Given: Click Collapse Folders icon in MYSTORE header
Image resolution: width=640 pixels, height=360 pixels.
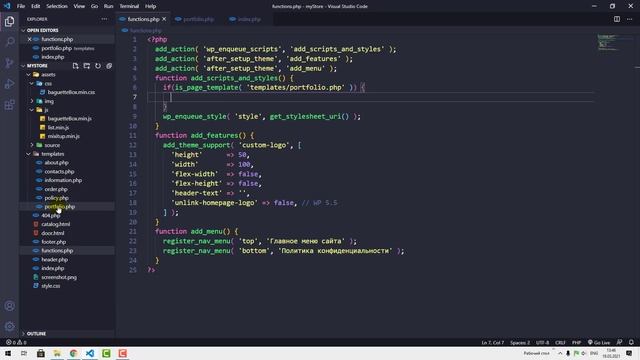Looking at the screenshot, I should [109, 66].
